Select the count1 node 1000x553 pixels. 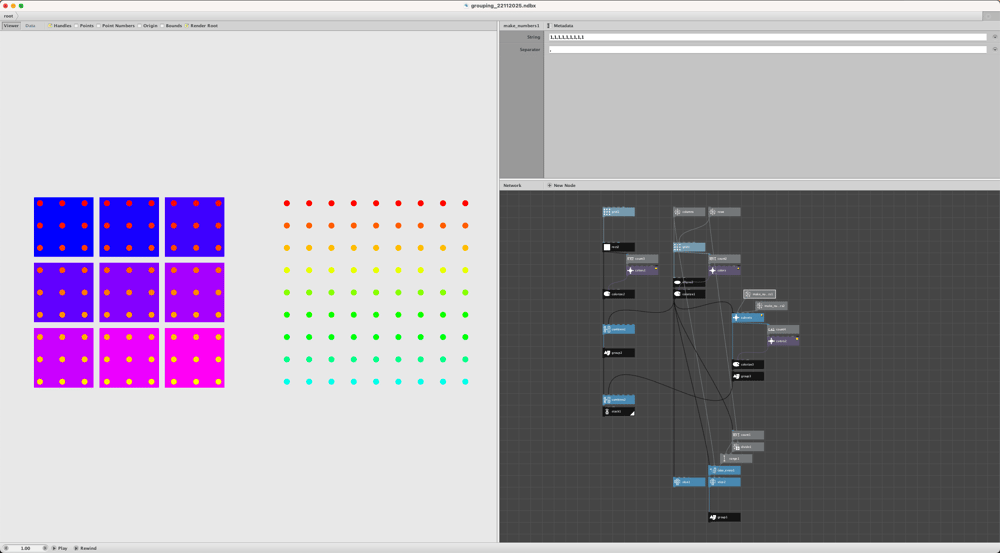747,435
